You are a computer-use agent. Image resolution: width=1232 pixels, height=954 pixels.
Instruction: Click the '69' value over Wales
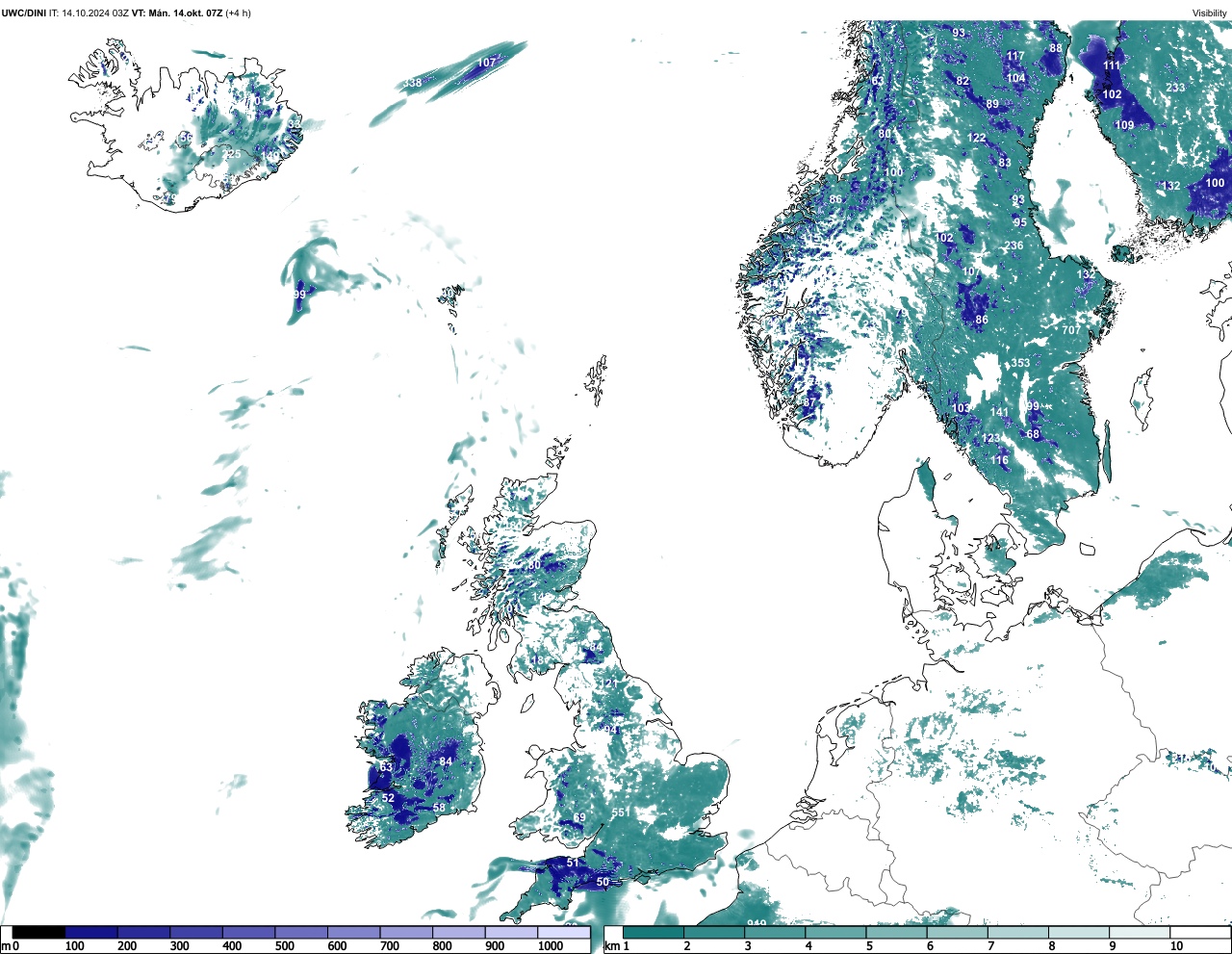coord(579,818)
